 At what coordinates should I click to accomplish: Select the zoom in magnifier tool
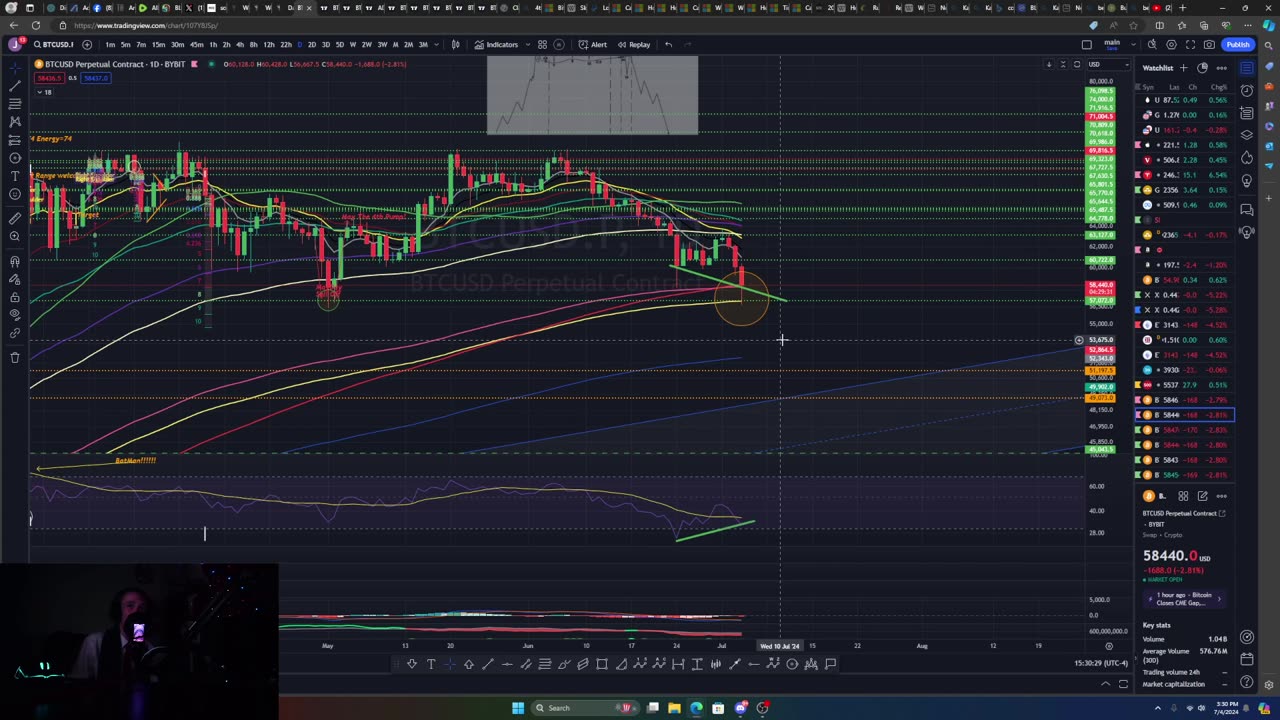[15, 237]
